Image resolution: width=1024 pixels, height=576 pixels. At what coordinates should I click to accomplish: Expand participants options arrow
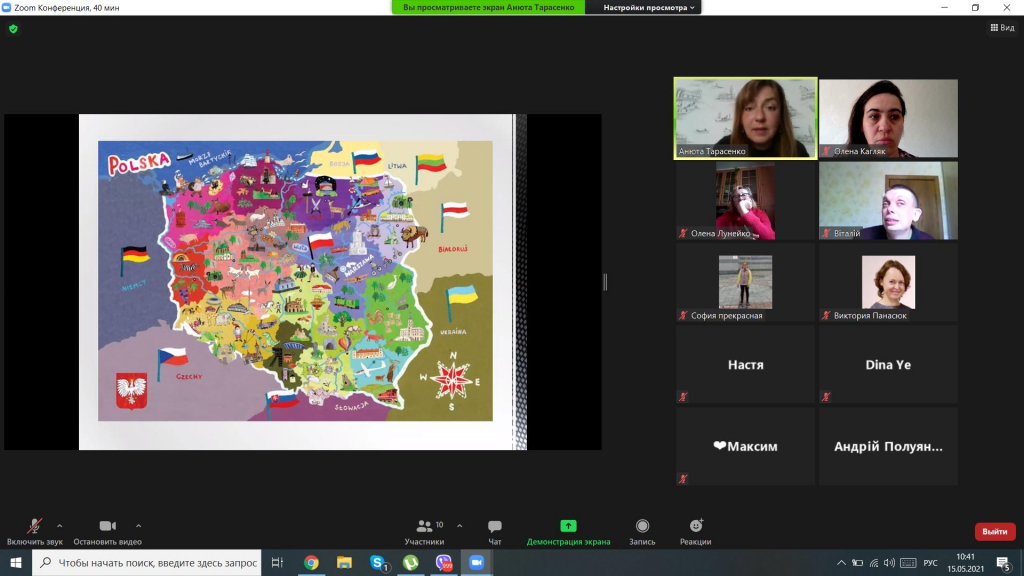(460, 526)
